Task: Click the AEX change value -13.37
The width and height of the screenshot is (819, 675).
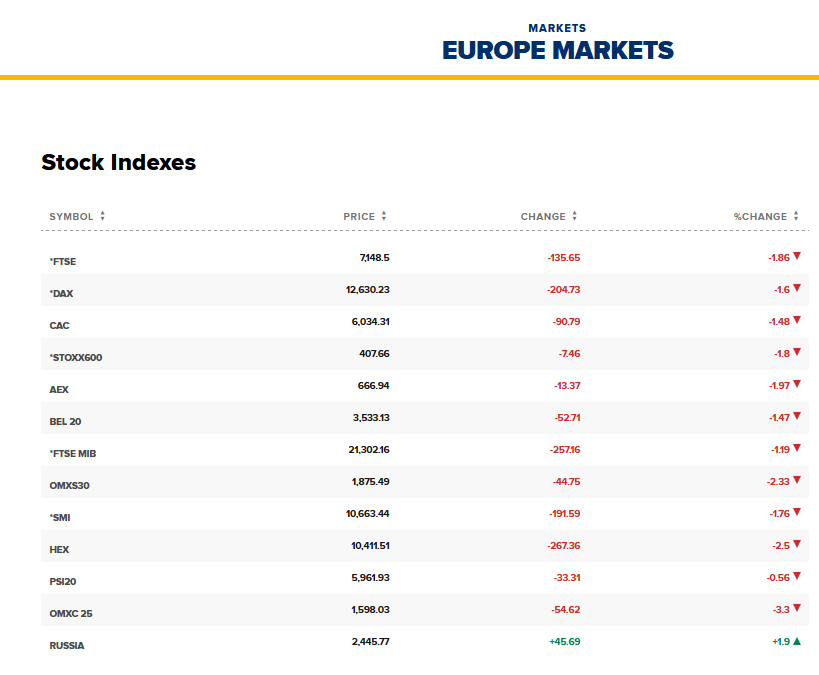Action: [x=567, y=386]
